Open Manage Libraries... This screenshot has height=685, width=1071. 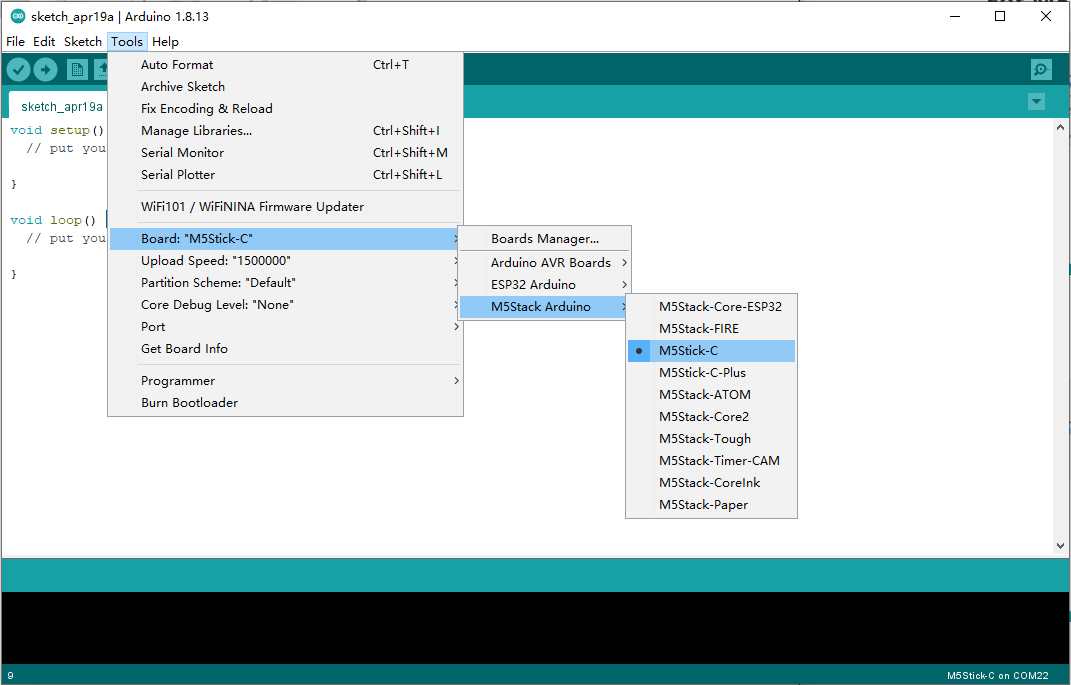286,130
